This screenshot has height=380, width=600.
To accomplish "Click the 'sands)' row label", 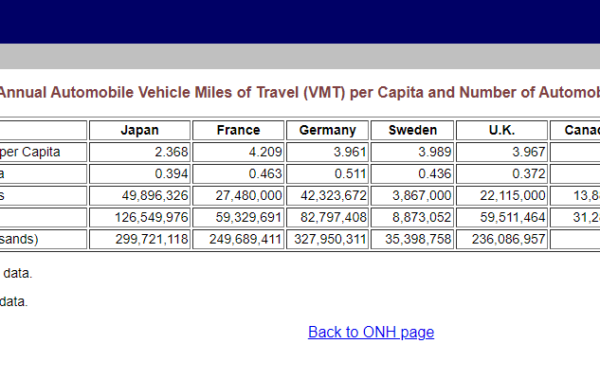I will point(19,239).
